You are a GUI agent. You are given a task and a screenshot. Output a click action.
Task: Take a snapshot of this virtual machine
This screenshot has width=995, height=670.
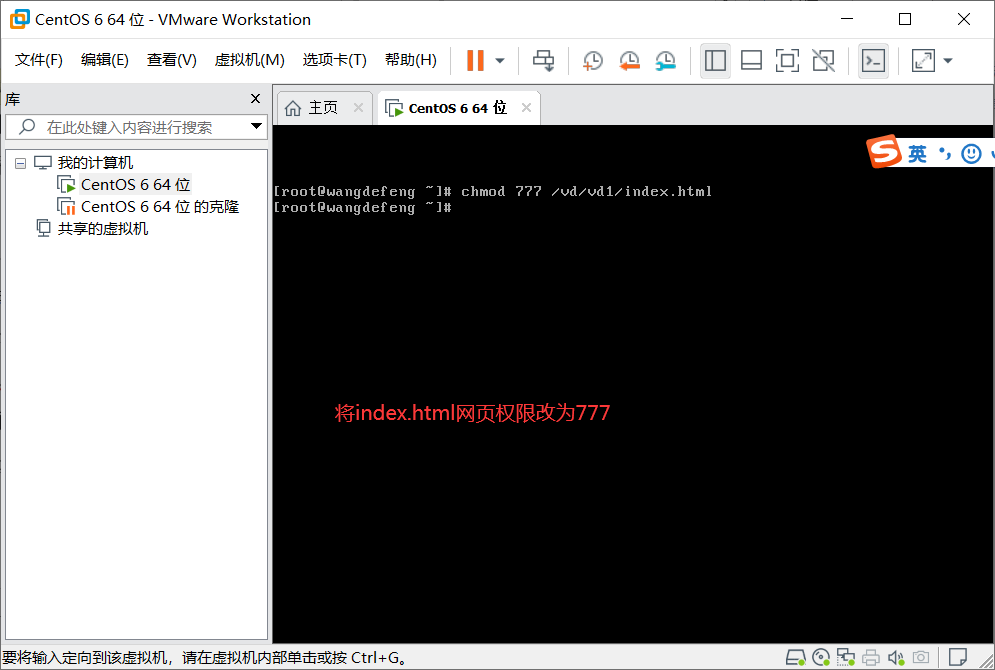click(593, 61)
